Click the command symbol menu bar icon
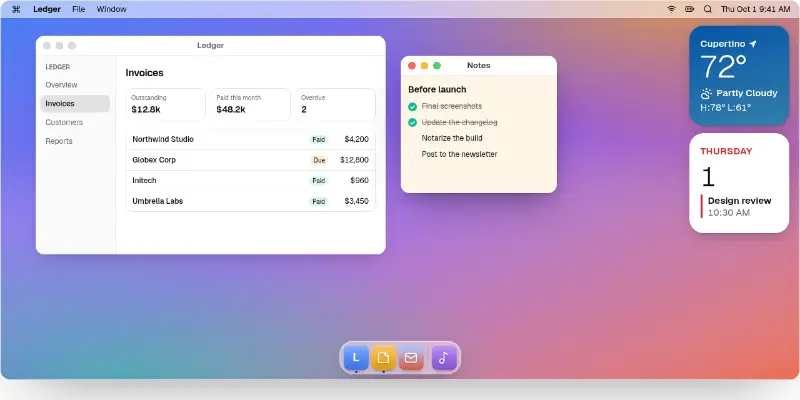The height and width of the screenshot is (400, 800). 16,9
